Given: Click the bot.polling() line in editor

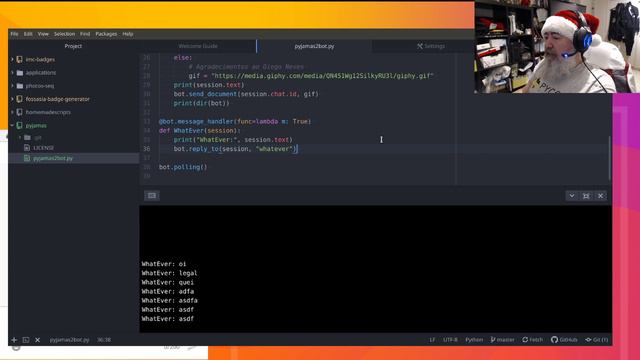Looking at the screenshot, I should [183, 167].
